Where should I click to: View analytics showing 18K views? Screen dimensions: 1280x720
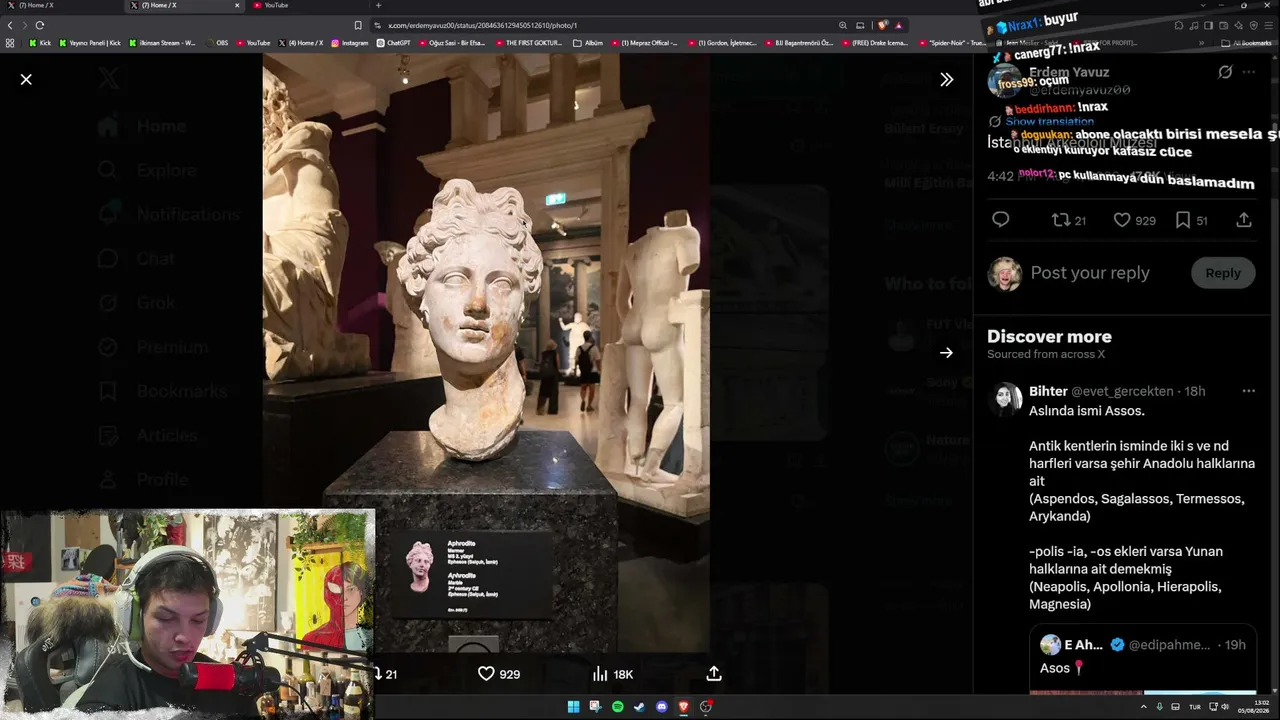coord(612,674)
